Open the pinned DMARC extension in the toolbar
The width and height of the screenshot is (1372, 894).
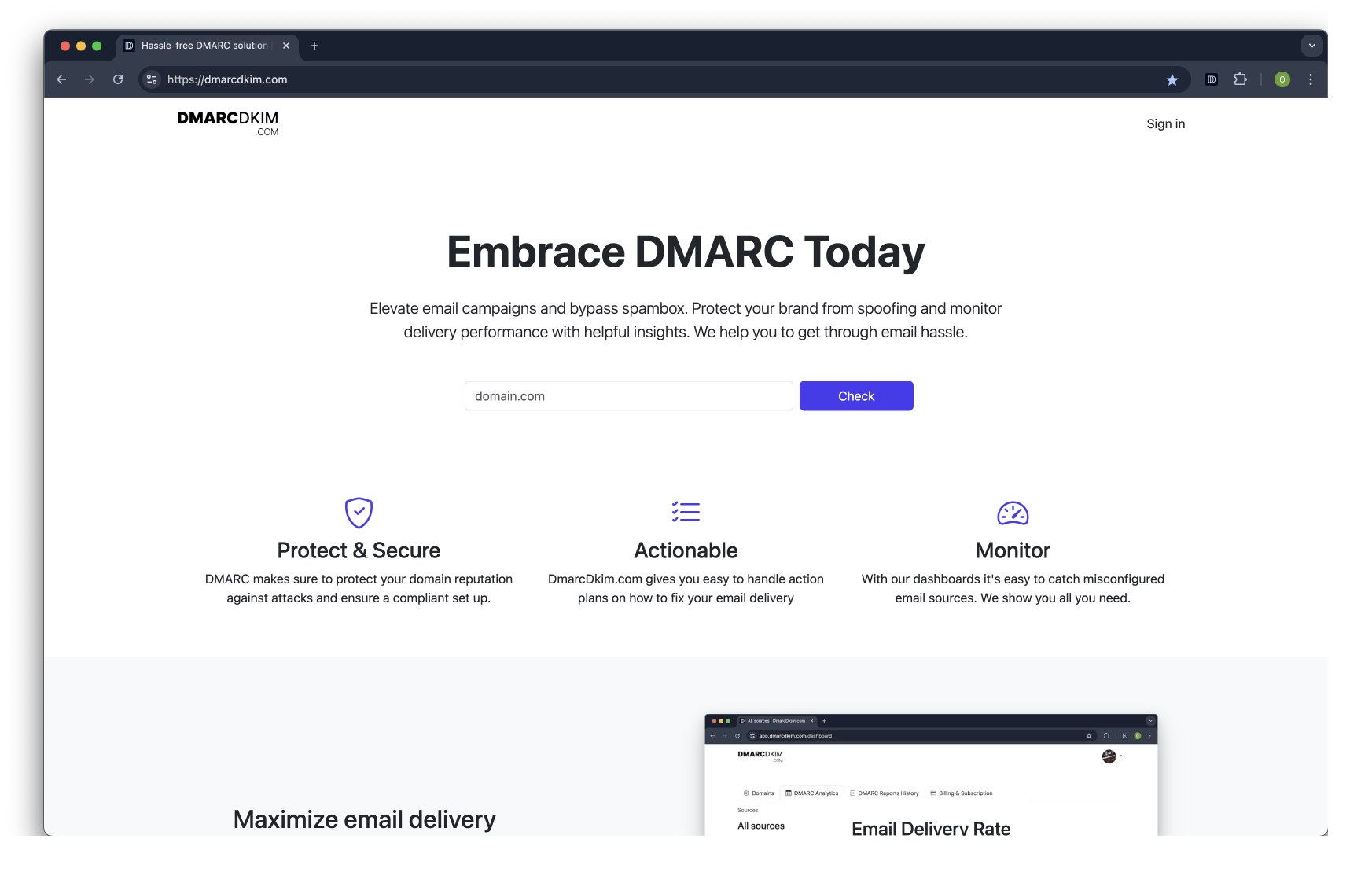(x=1211, y=79)
